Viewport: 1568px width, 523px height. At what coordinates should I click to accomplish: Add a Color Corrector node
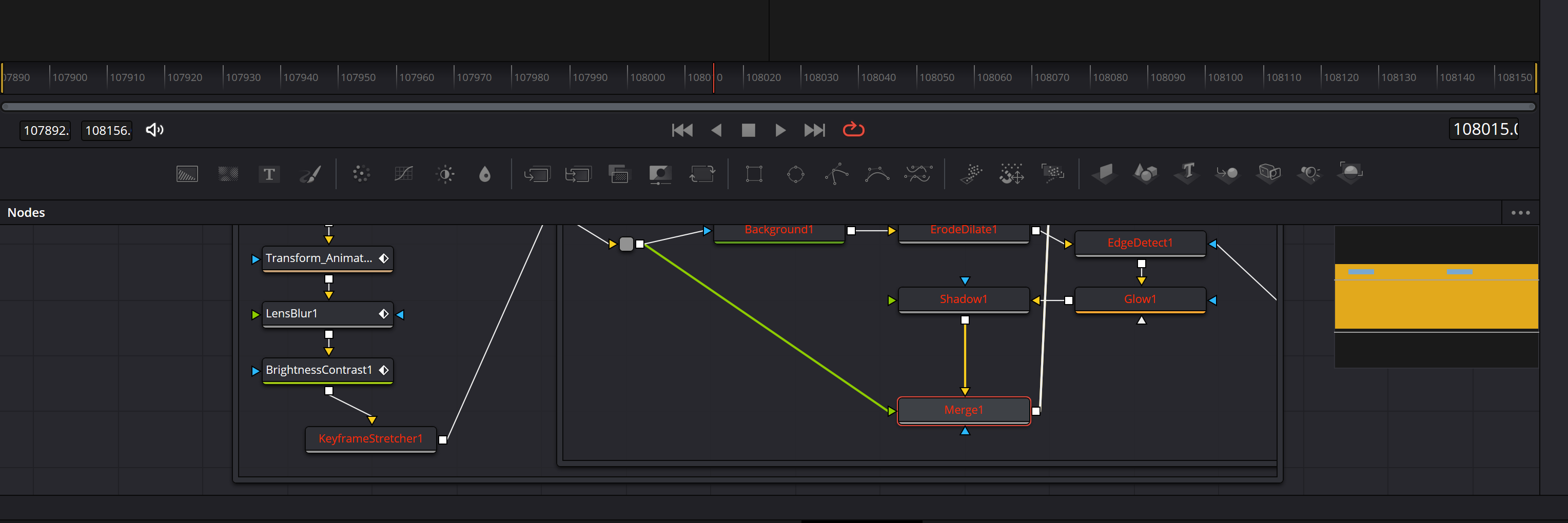pyautogui.click(x=361, y=174)
